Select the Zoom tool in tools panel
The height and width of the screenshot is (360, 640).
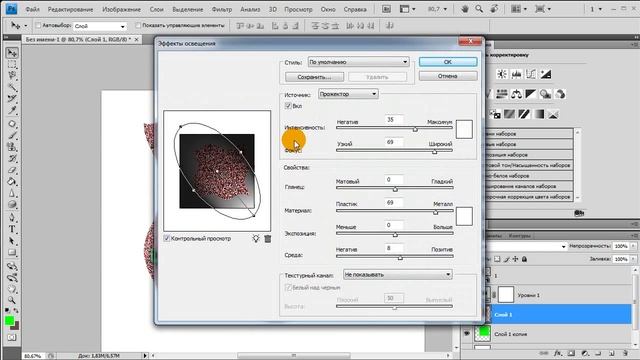(x=12, y=301)
